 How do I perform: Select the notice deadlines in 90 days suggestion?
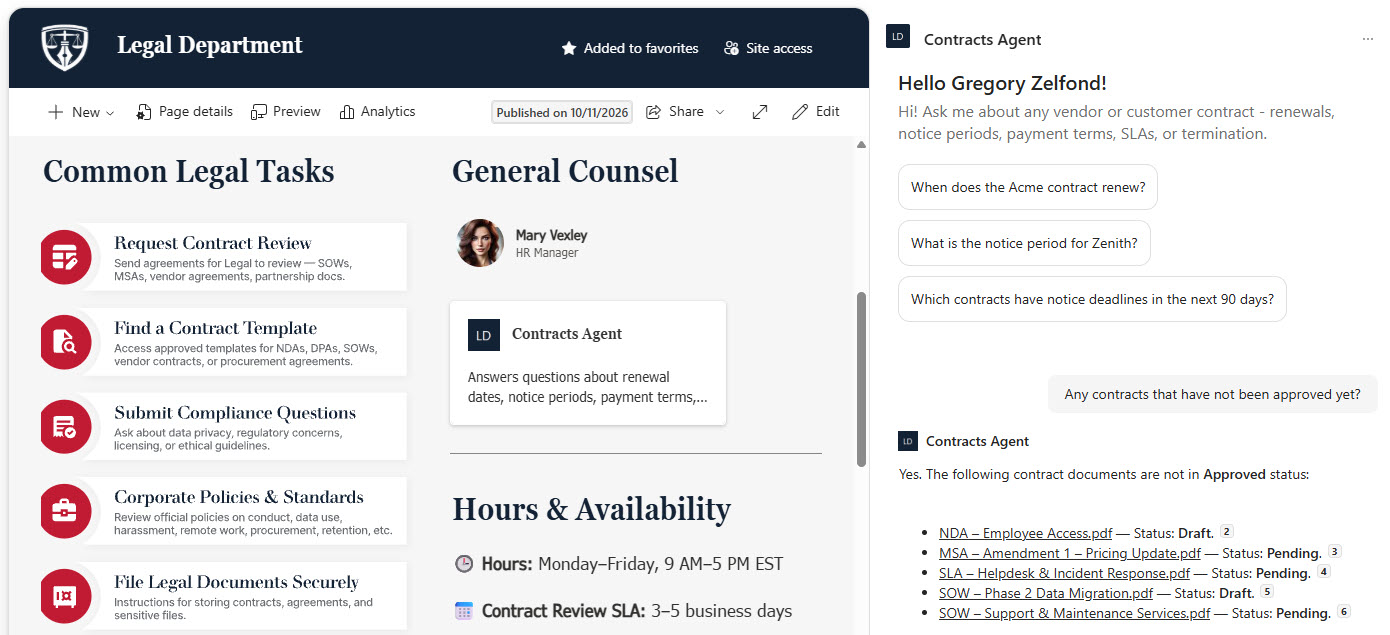1092,299
